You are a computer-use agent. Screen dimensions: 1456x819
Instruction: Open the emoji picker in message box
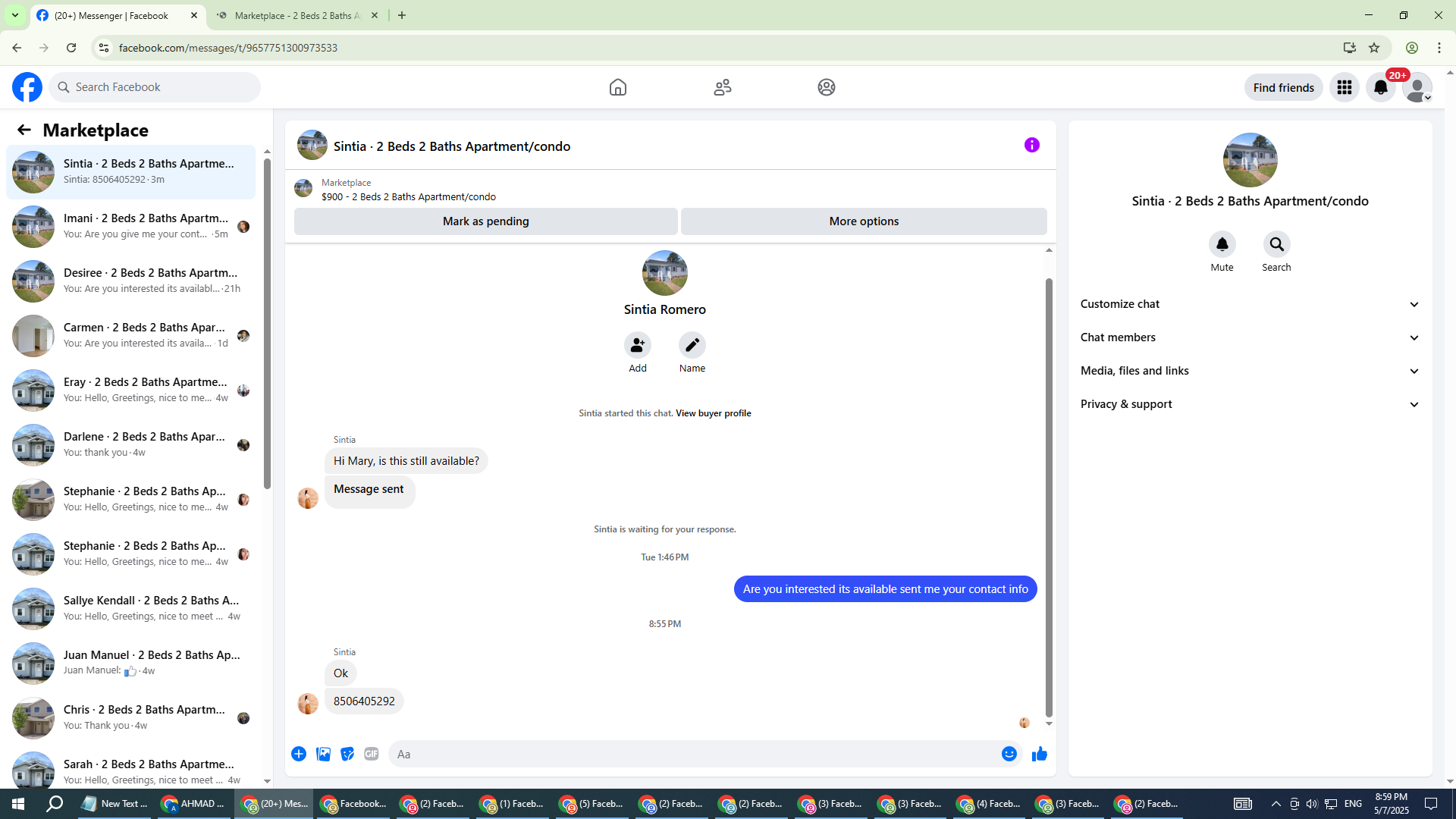pos(1009,754)
